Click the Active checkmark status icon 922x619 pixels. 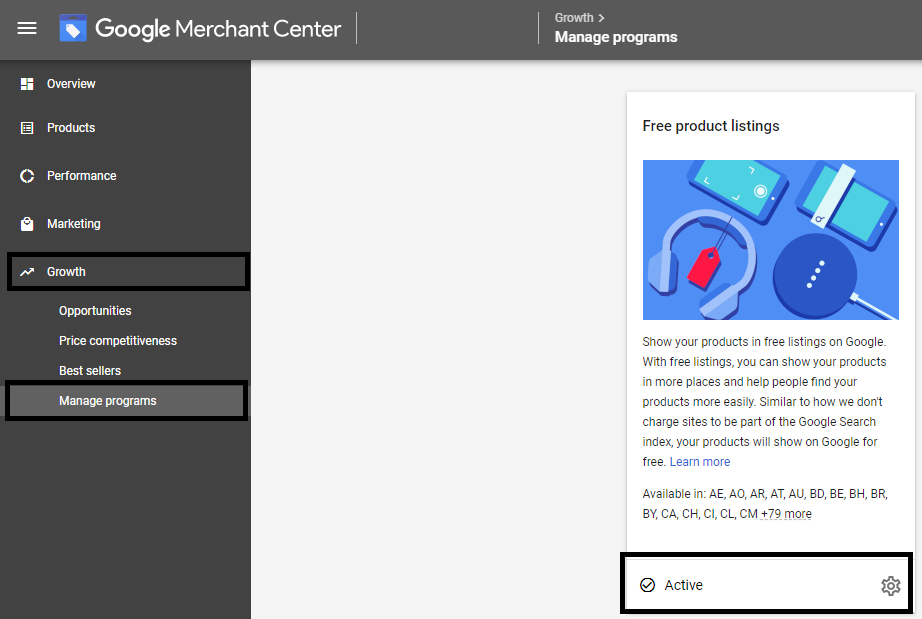647,585
